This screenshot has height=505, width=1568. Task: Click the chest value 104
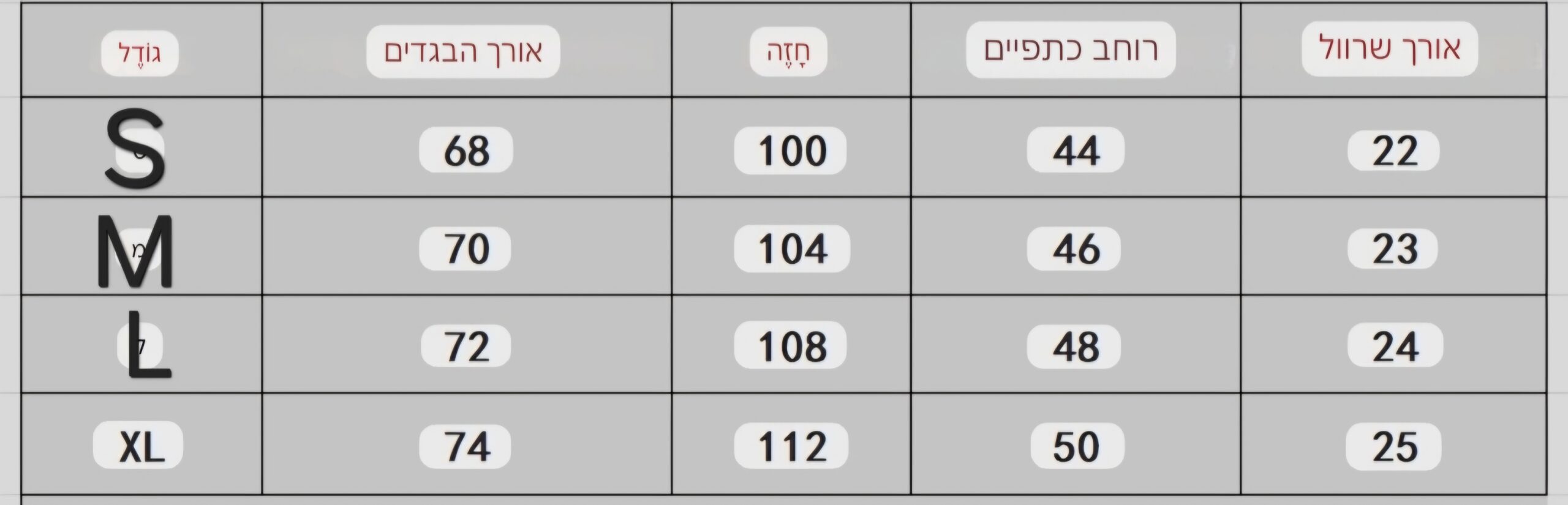pos(792,249)
